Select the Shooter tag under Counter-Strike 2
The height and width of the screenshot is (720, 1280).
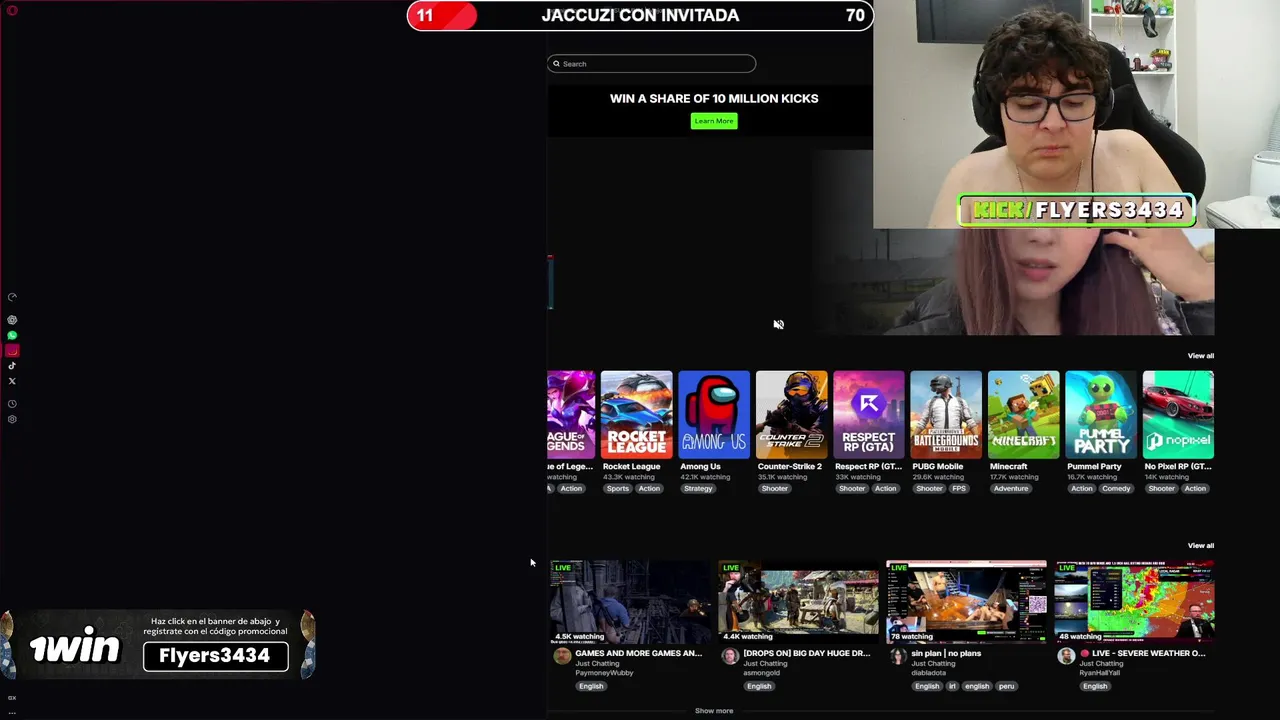[x=775, y=489]
